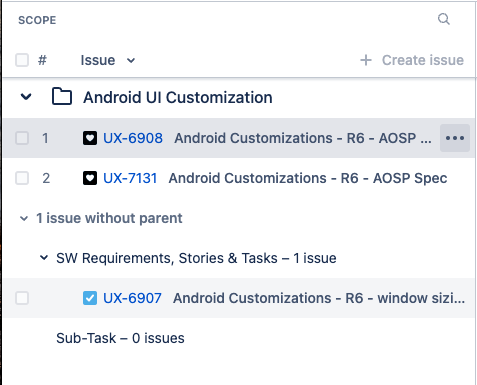Toggle the select-all checkbox in header

tap(22, 60)
